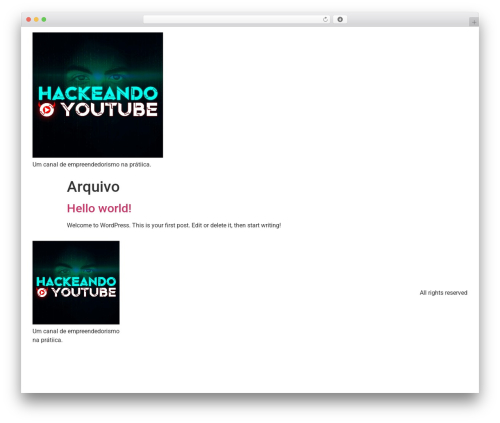500x423 pixels.
Task: Minimize the window with the yellow dot
Action: (x=36, y=20)
